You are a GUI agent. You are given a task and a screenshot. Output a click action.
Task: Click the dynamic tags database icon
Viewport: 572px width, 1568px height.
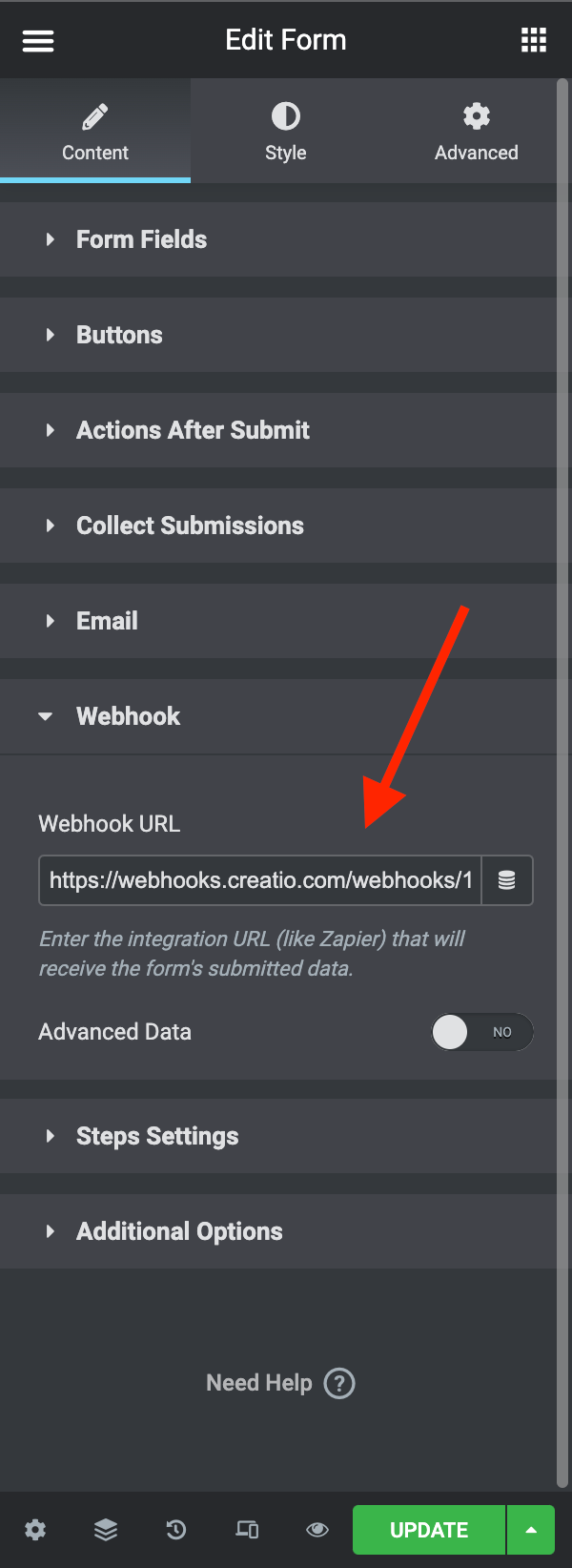pos(507,880)
